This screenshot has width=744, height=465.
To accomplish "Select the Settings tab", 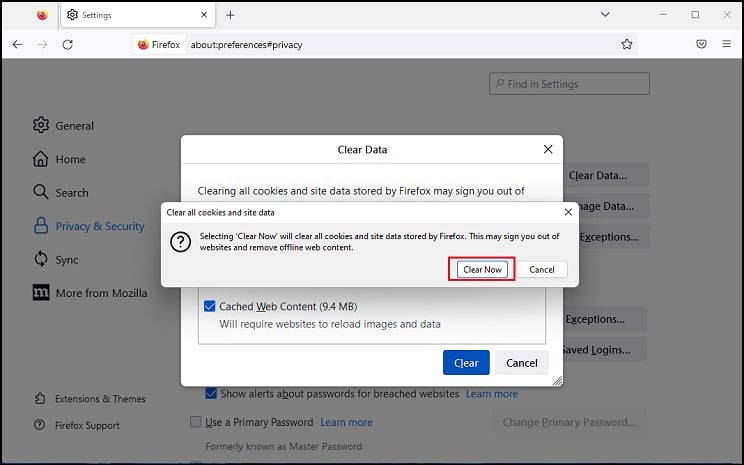I will point(138,15).
